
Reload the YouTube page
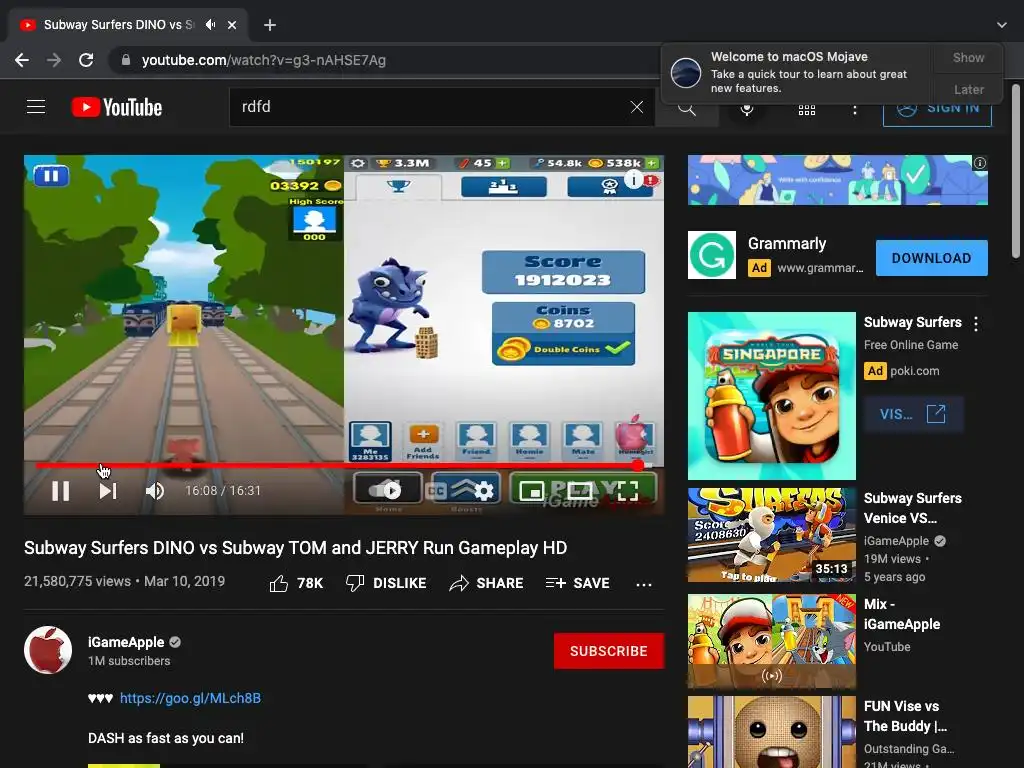point(86,60)
